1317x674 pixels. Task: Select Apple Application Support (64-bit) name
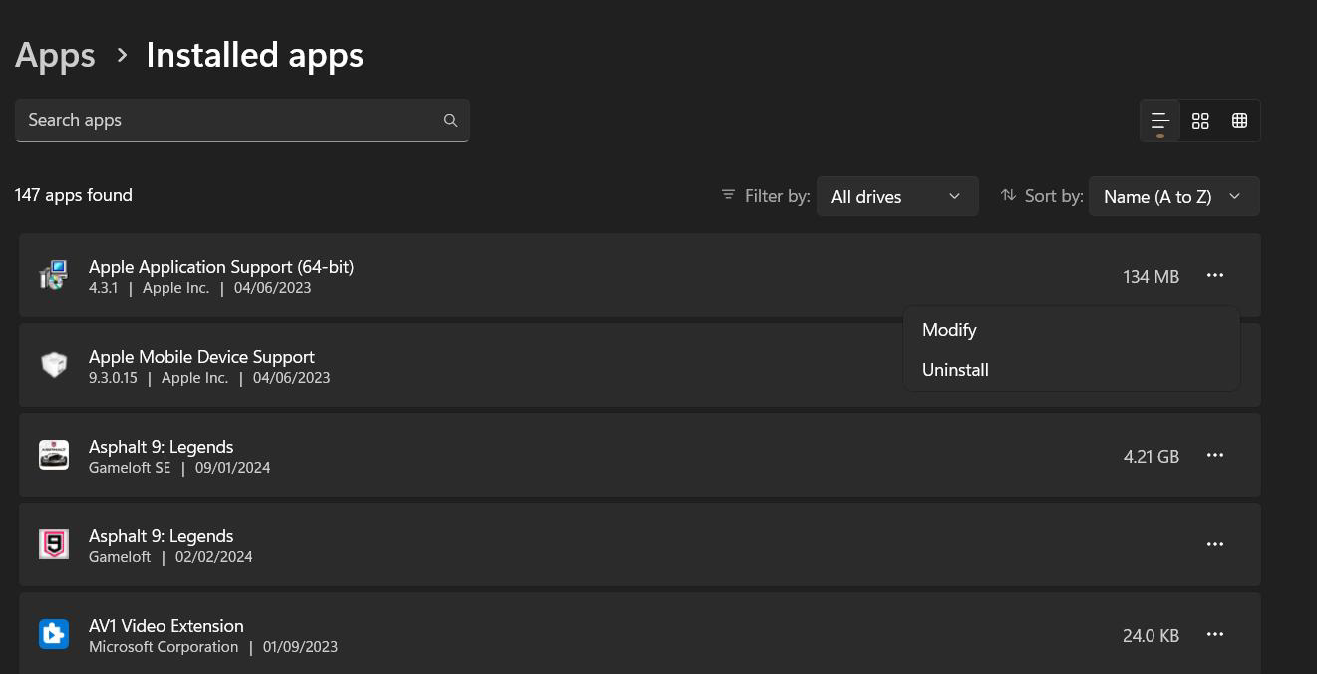[221, 267]
